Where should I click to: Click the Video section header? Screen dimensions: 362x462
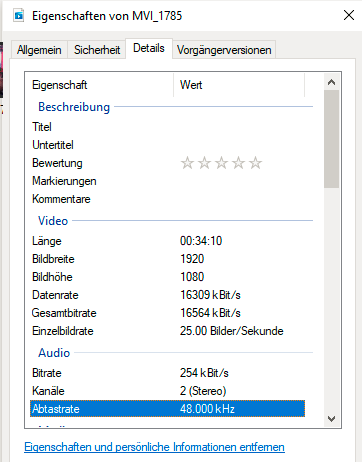[53, 221]
